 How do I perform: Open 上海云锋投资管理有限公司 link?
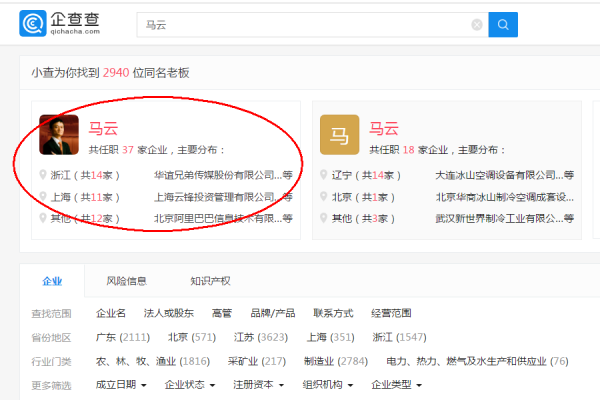click(x=223, y=197)
